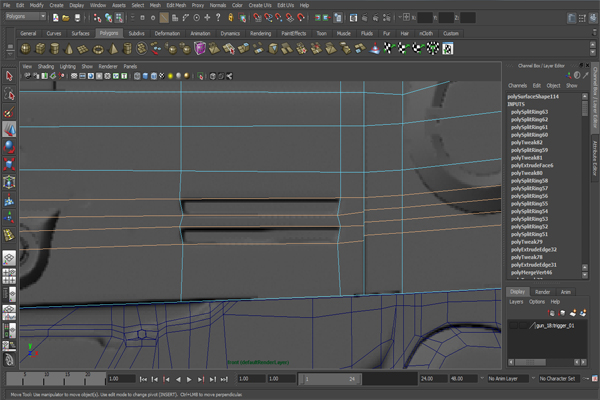Play the animation forwards
This screenshot has height=400, width=600.
tap(189, 379)
